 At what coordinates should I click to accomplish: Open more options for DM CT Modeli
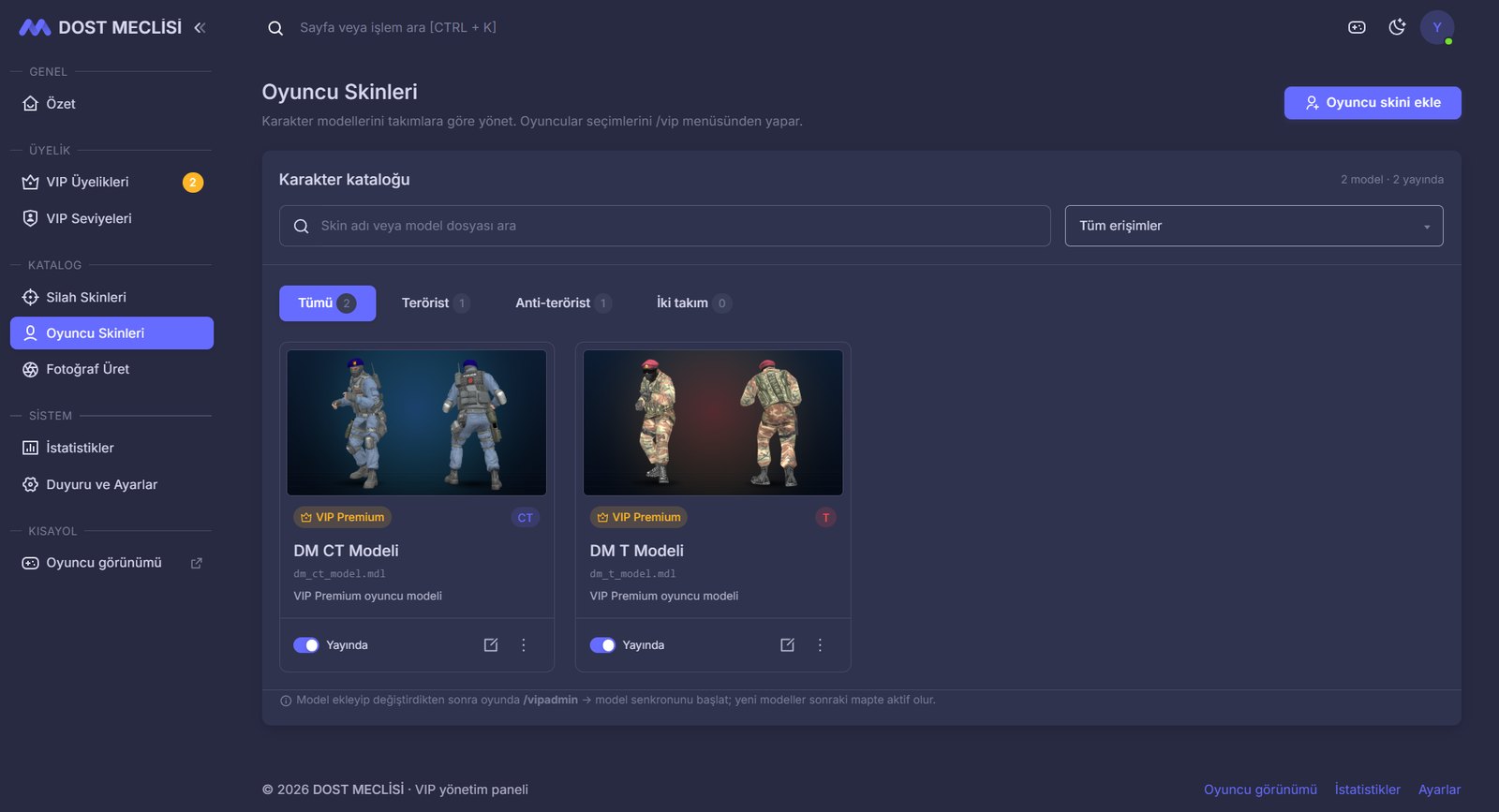(x=524, y=645)
